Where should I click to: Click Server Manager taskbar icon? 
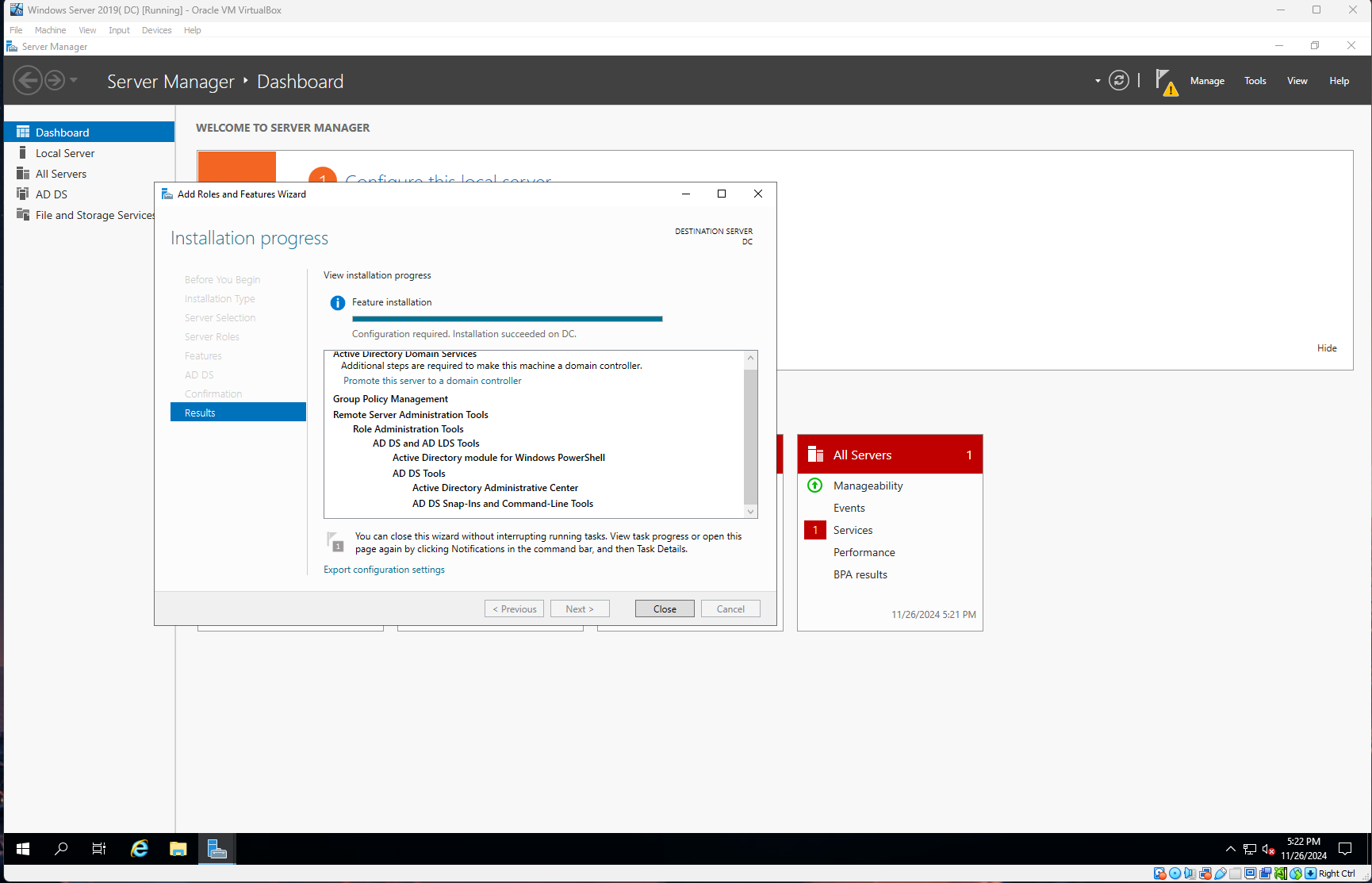coord(217,849)
